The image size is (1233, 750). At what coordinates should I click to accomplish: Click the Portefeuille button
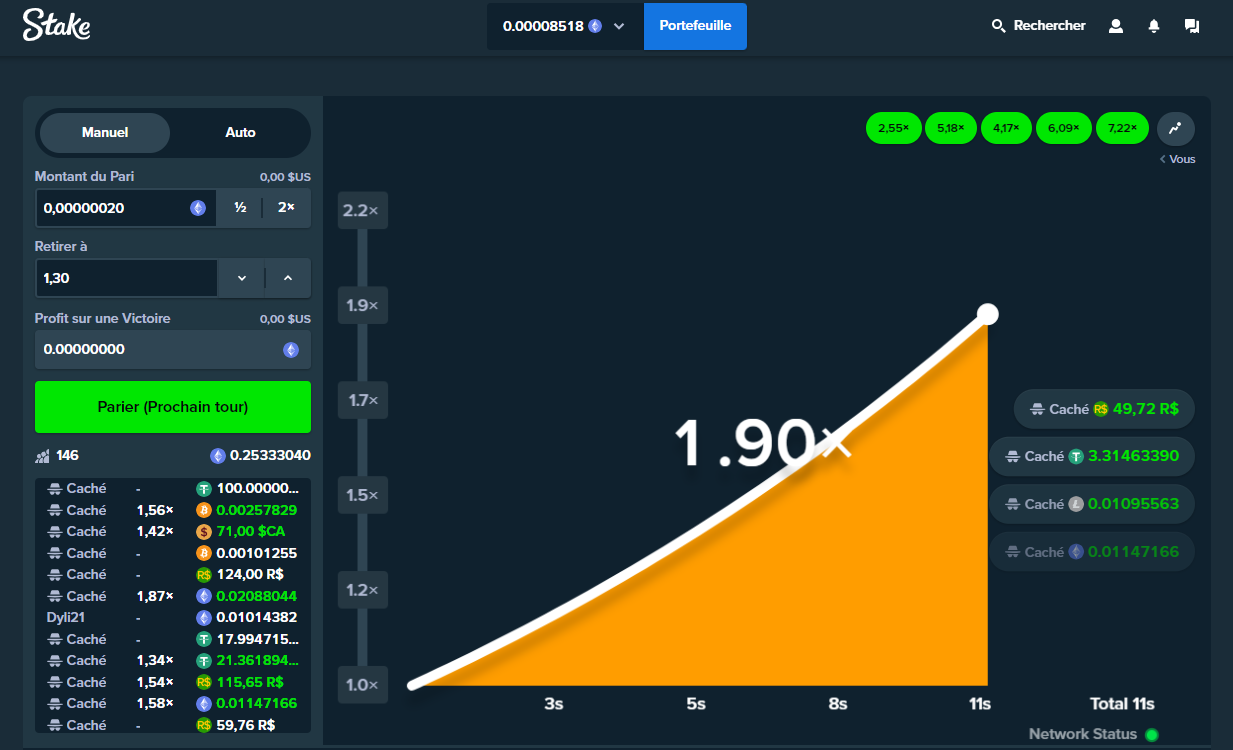[x=695, y=26]
